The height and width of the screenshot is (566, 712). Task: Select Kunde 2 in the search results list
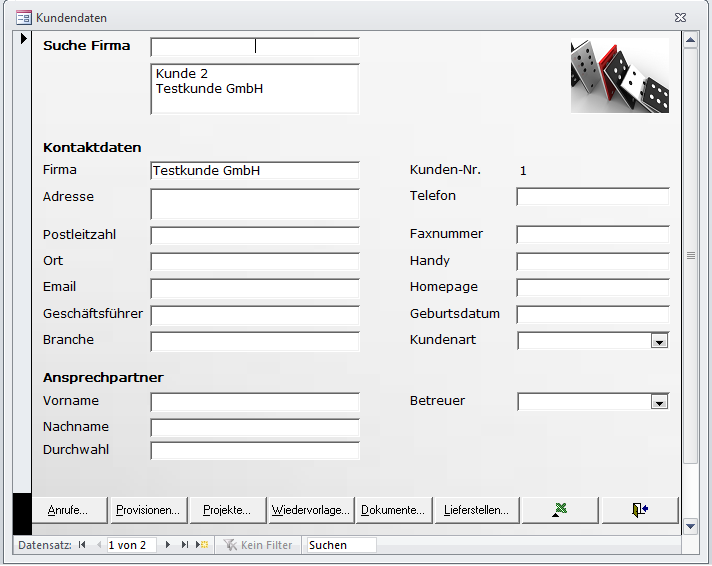[182, 74]
